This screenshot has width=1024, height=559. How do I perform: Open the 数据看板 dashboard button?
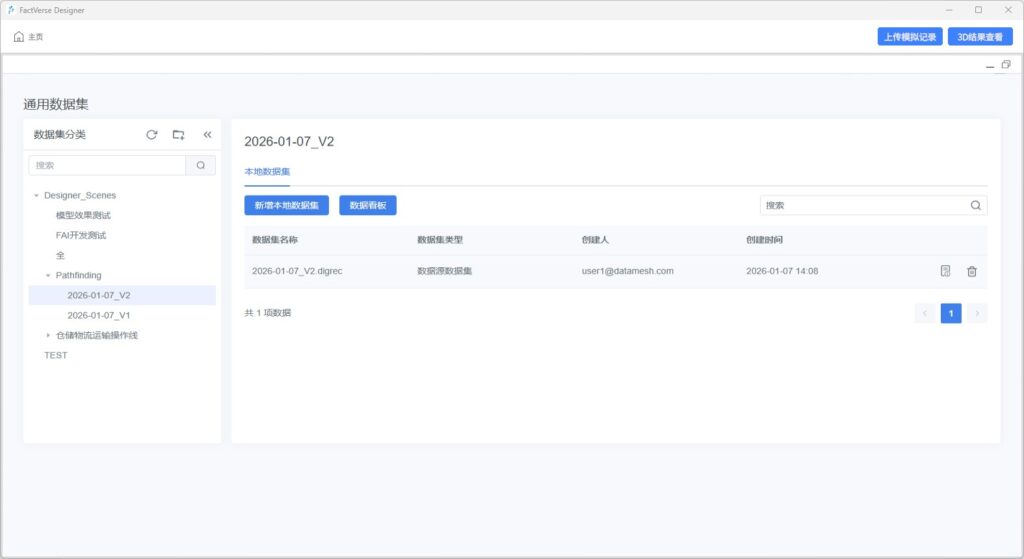[368, 205]
